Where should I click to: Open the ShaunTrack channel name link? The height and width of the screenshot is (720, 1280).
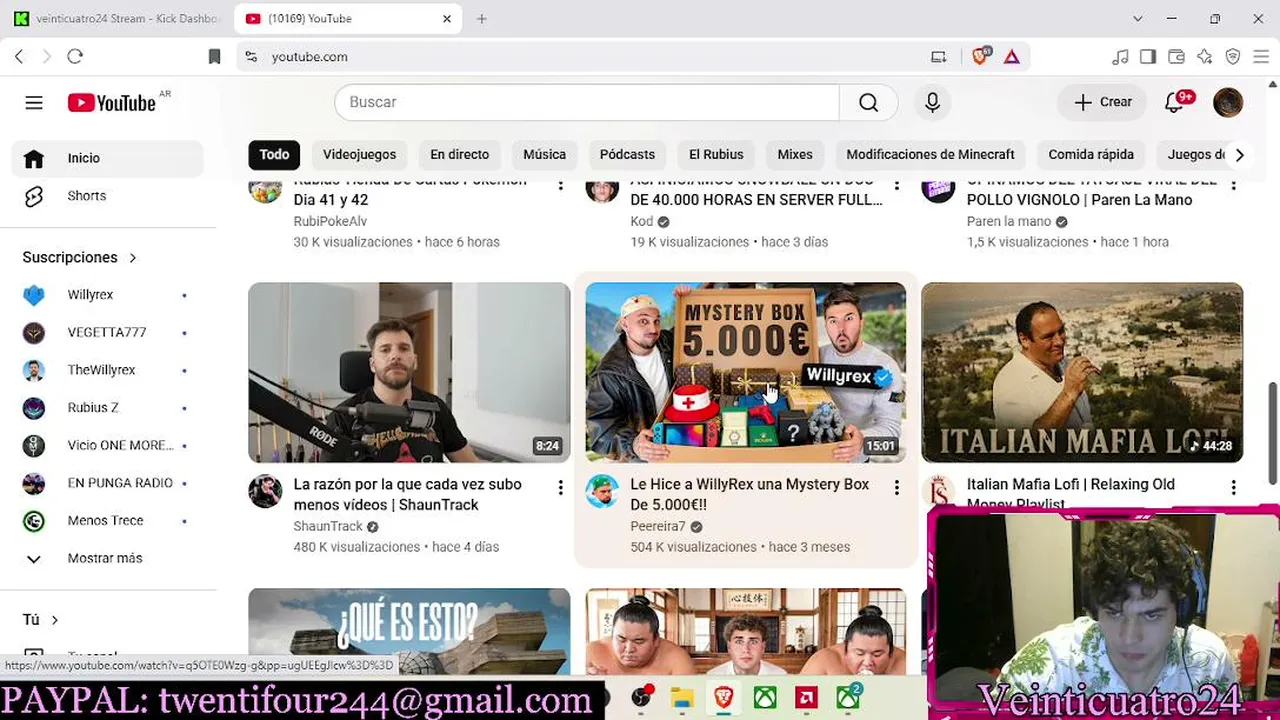[328, 526]
